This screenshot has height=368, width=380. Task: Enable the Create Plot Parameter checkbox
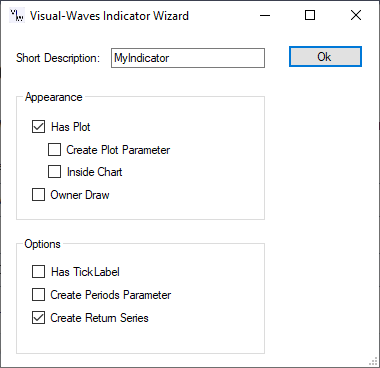pos(54,150)
